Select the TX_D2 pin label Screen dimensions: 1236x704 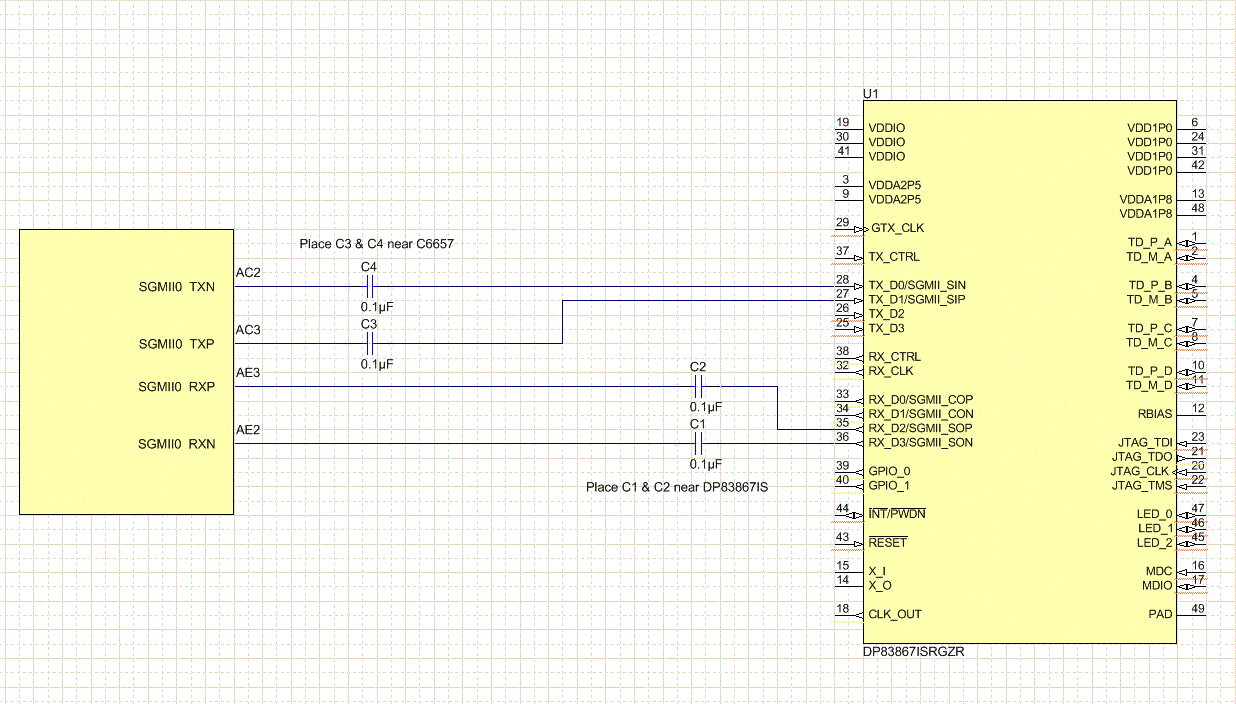(886, 314)
